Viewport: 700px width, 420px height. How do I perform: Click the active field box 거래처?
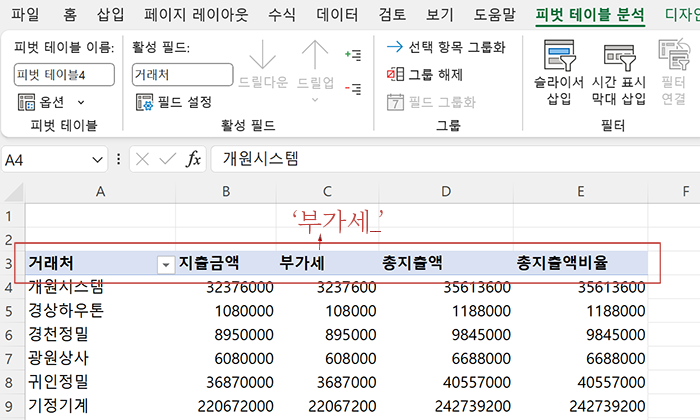tap(182, 75)
